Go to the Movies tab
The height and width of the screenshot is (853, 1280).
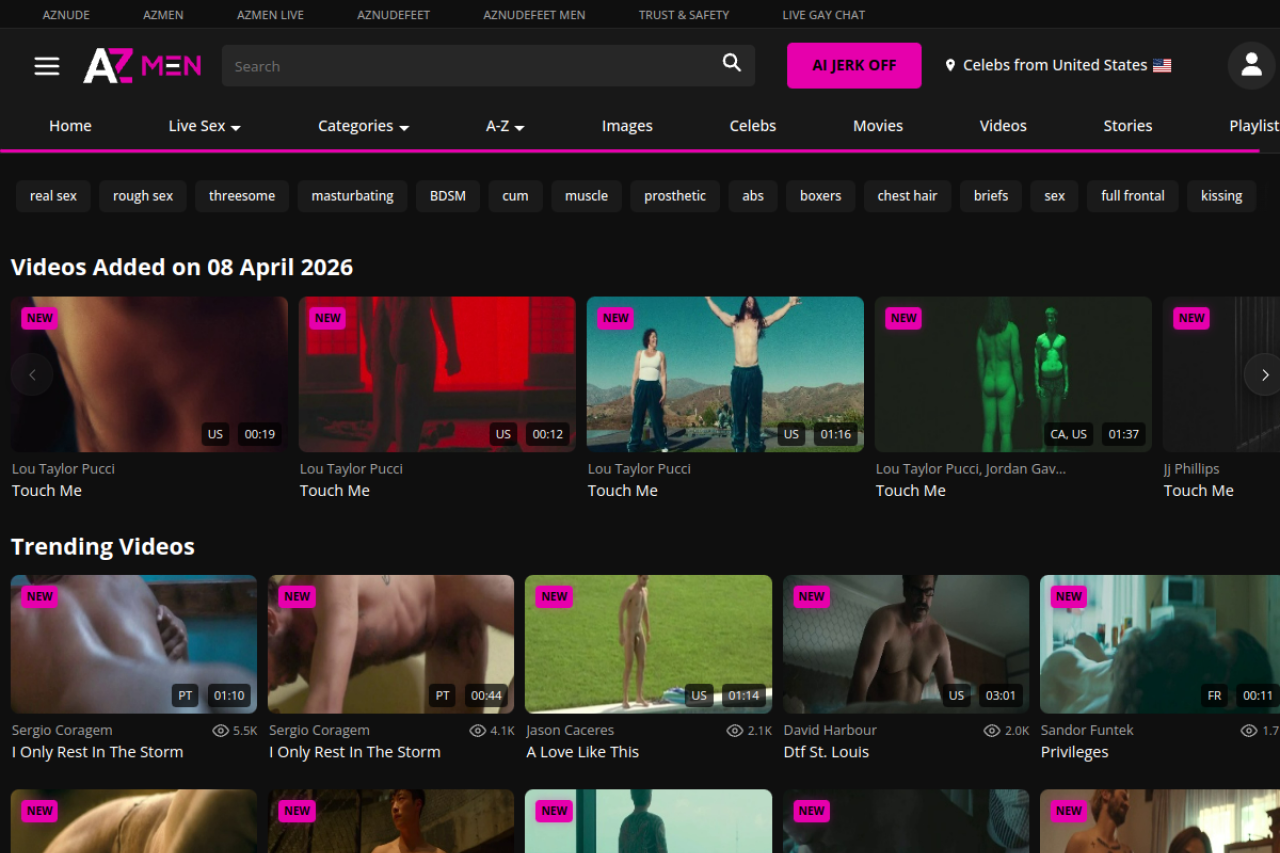[x=877, y=126]
